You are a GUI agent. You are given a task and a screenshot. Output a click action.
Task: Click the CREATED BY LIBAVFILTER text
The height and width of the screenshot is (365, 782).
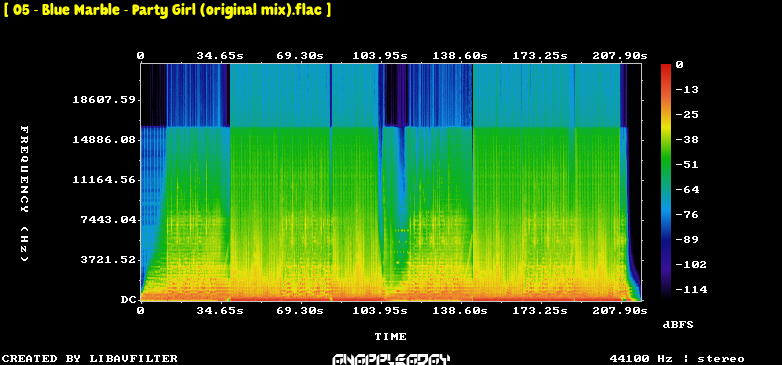(90, 359)
